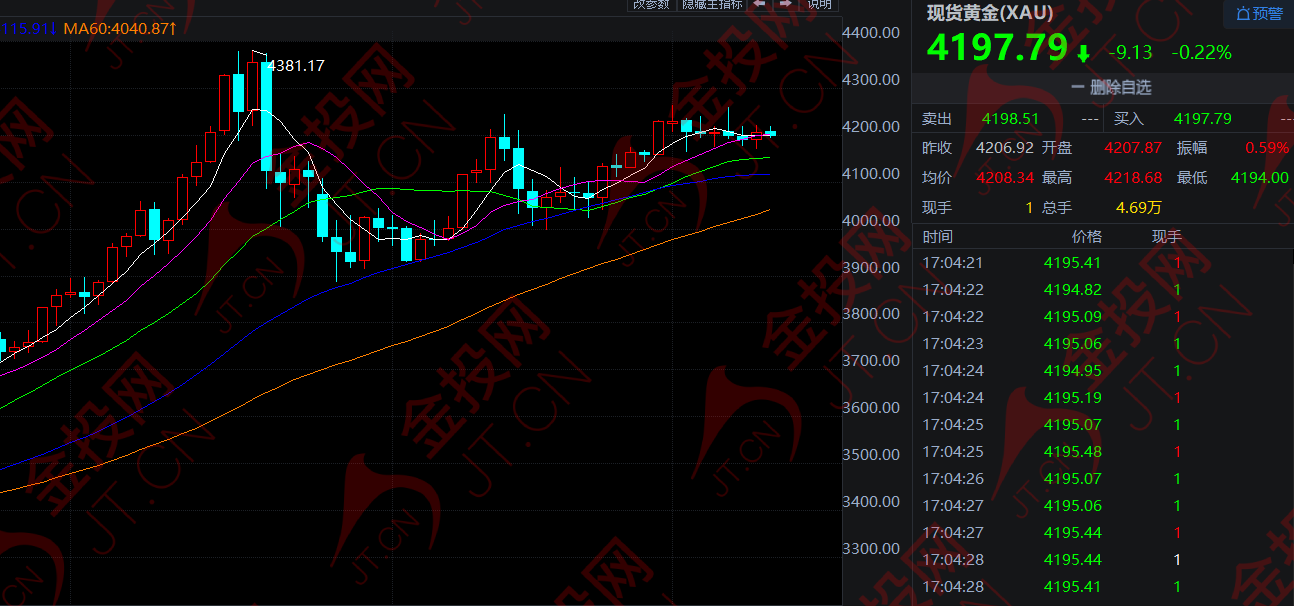The image size is (1294, 606).
Task: Click the 买入 price 4197.79
Action: [1203, 118]
